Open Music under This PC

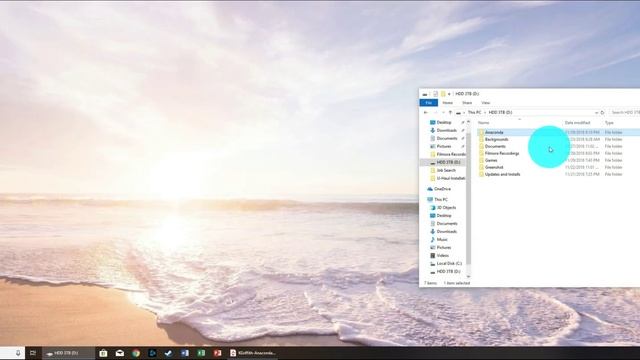tap(442, 240)
